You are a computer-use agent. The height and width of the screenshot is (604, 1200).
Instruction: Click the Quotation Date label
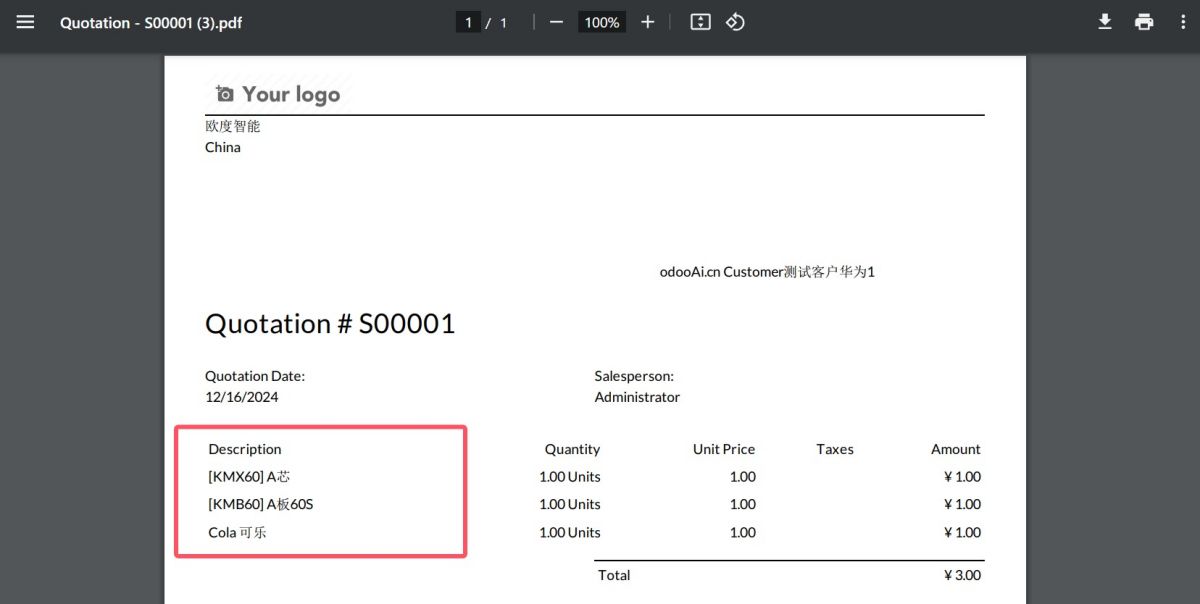tap(255, 376)
